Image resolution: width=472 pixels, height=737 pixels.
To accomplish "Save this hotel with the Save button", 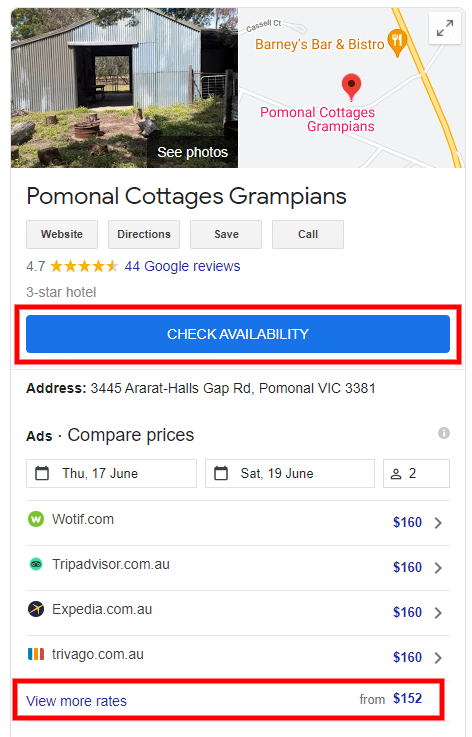I will point(226,234).
